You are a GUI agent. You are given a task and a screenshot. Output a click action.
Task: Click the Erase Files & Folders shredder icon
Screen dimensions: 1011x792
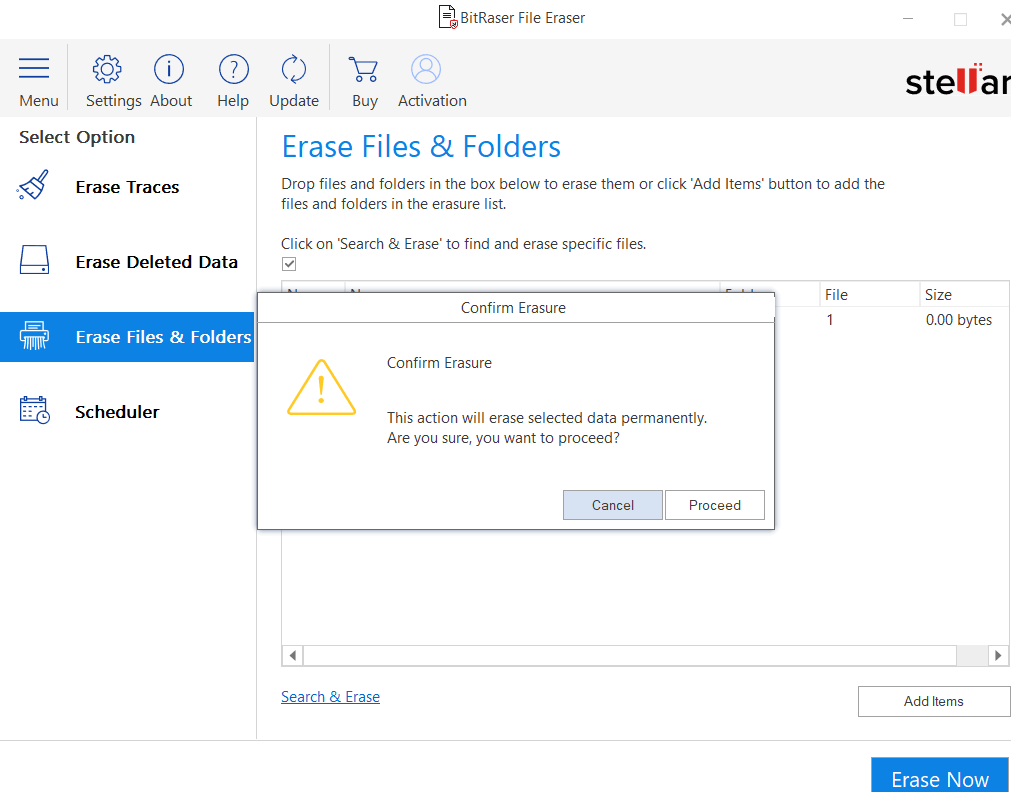point(34,335)
